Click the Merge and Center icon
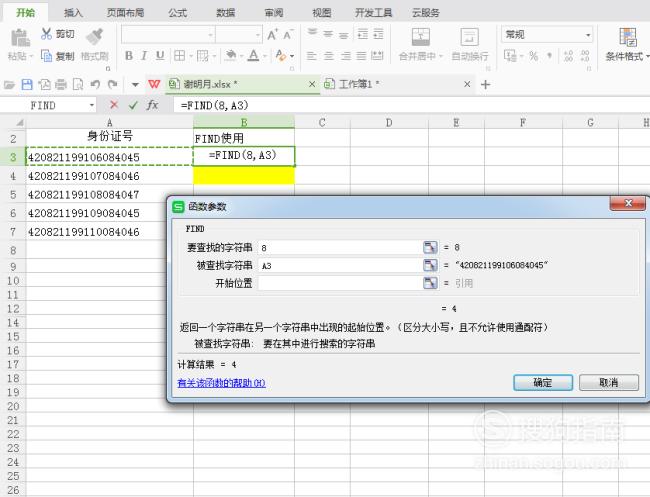Screen dimensions: 650x497 tap(420, 37)
